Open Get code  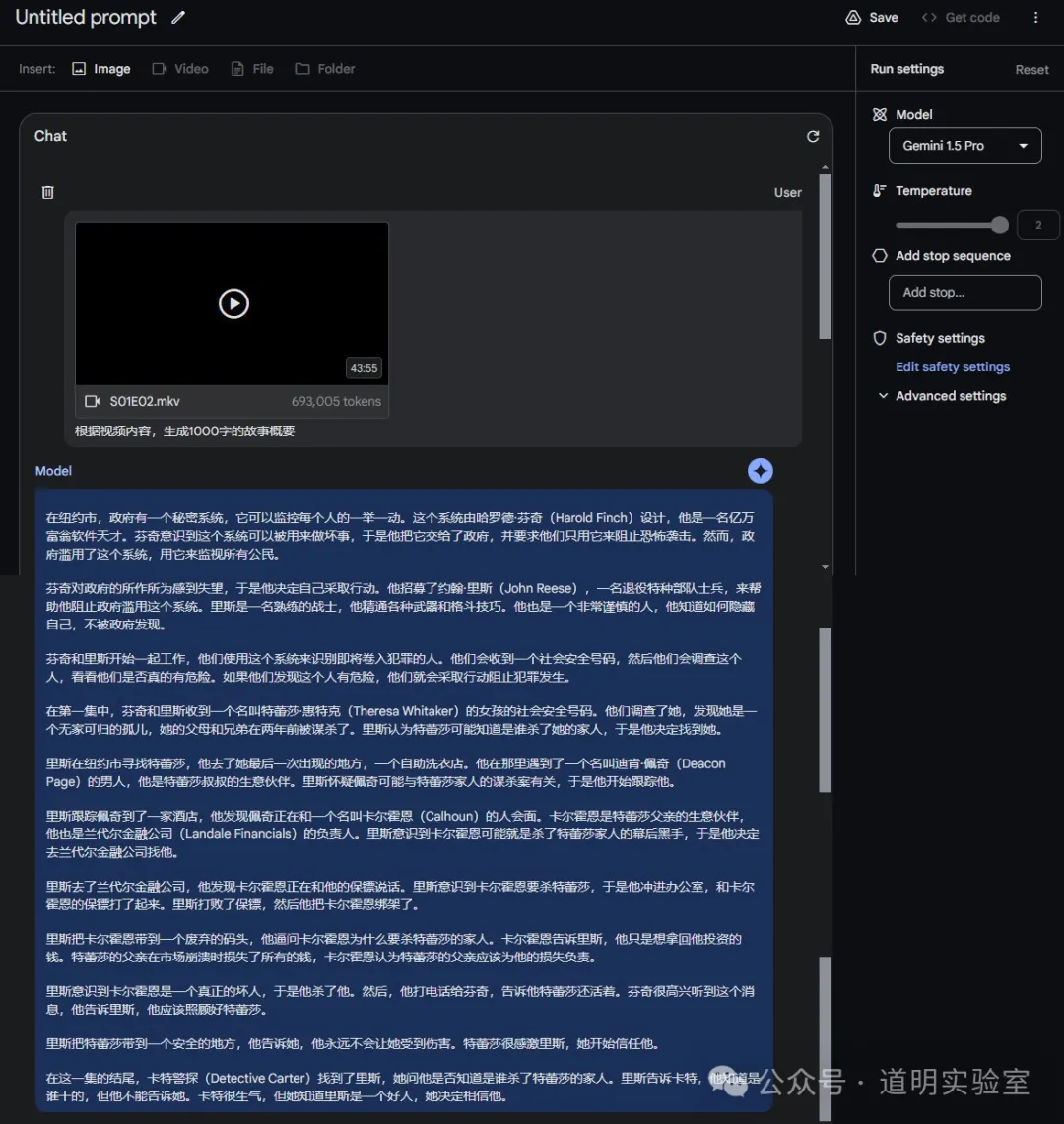coord(960,17)
